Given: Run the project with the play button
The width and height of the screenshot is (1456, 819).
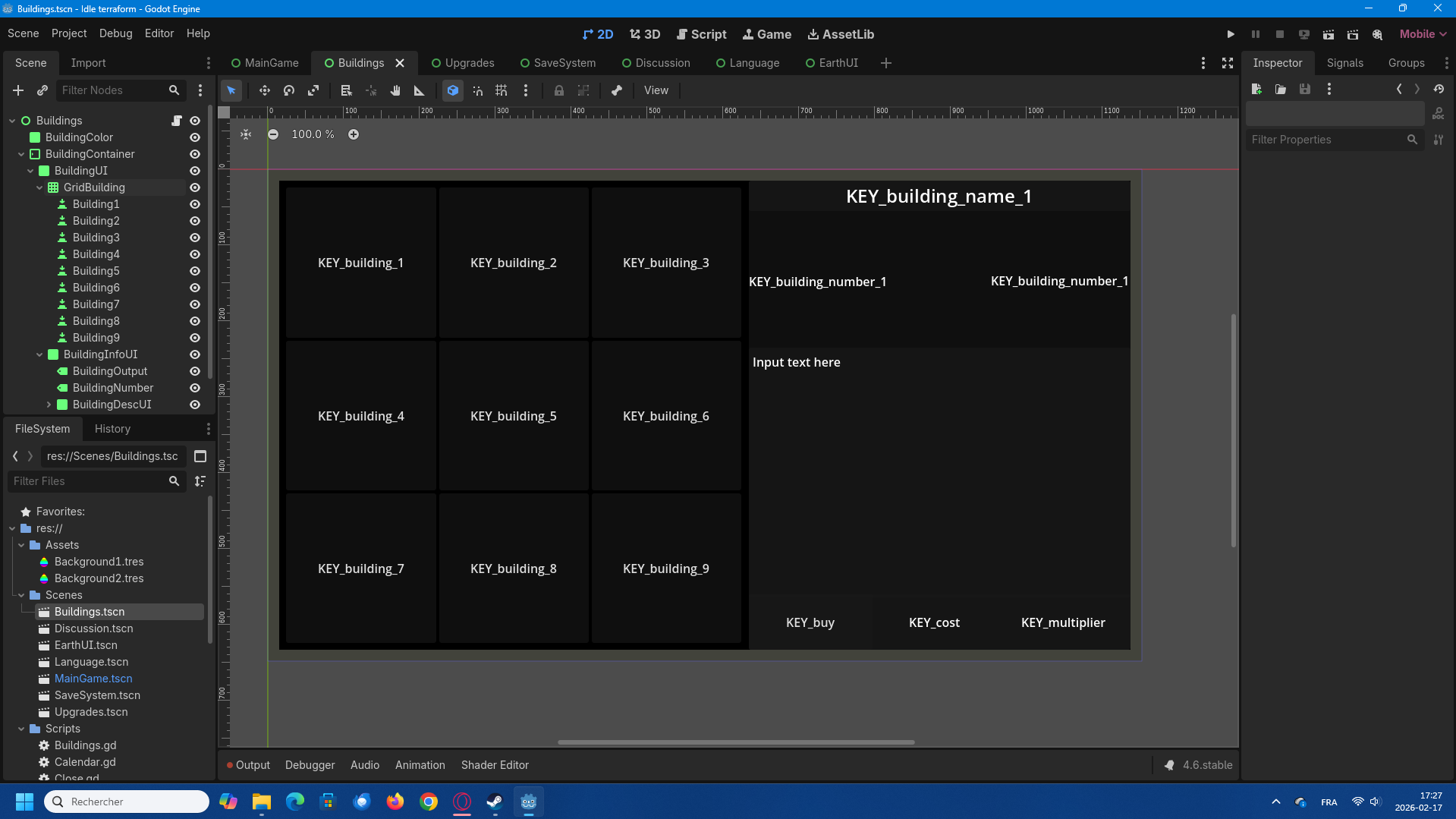Looking at the screenshot, I should click(1231, 34).
